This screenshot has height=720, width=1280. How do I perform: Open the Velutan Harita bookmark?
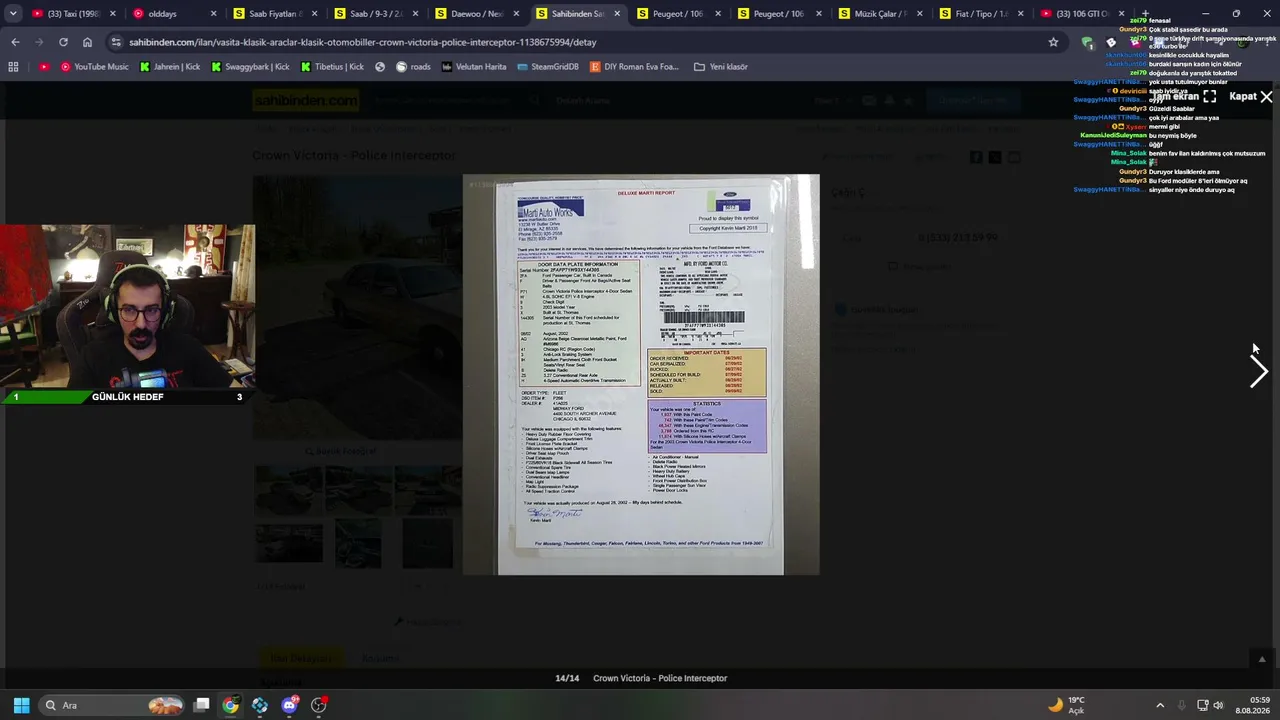point(474,67)
